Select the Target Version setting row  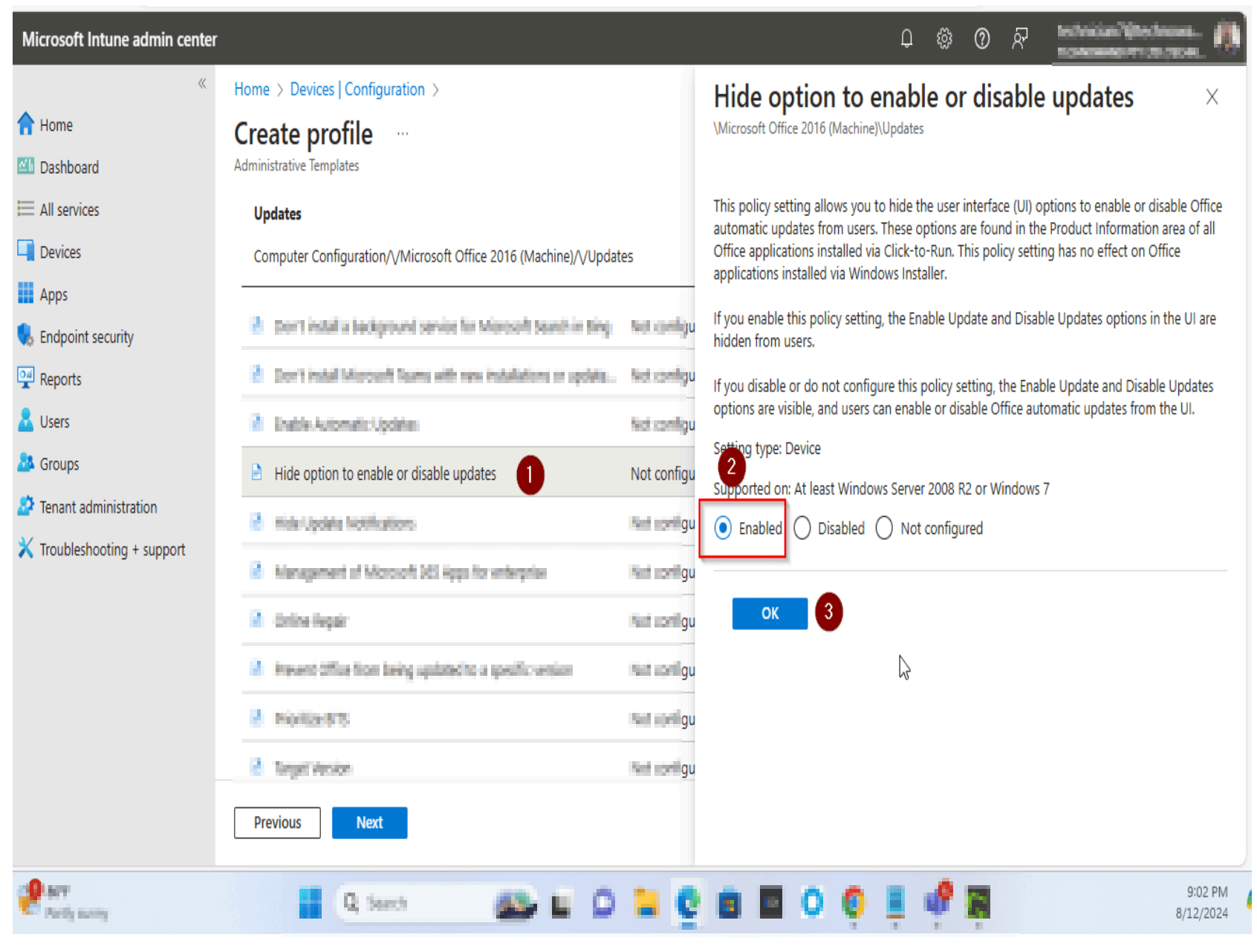pos(468,767)
